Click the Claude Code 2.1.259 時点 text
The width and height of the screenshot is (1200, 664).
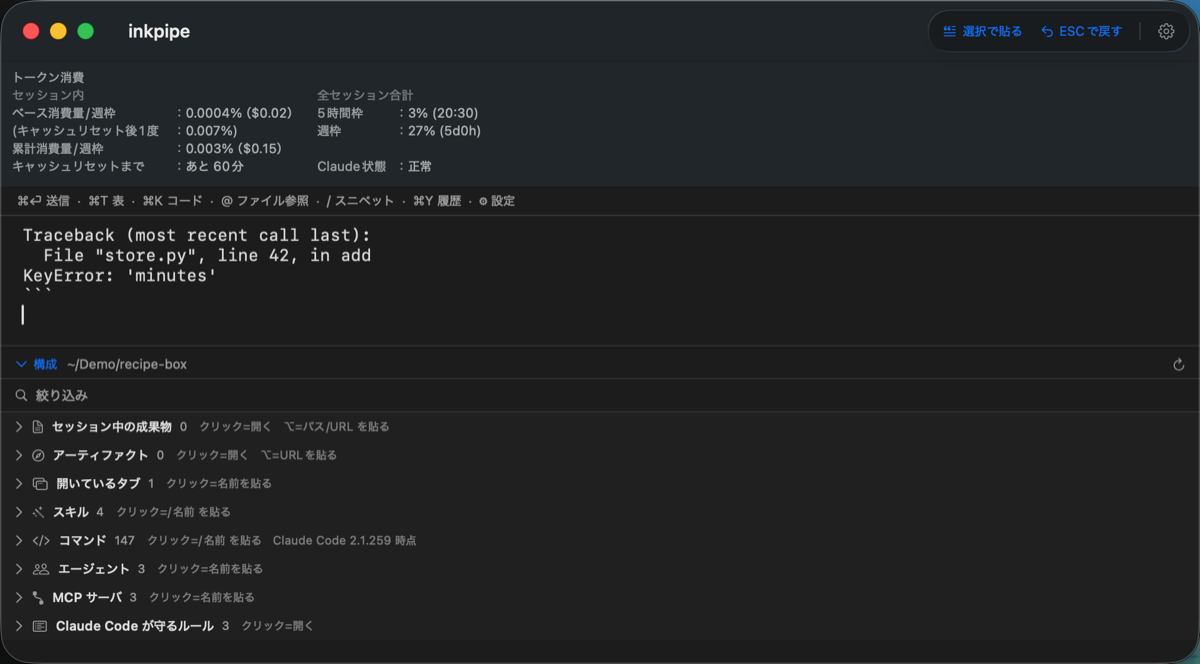(x=345, y=541)
